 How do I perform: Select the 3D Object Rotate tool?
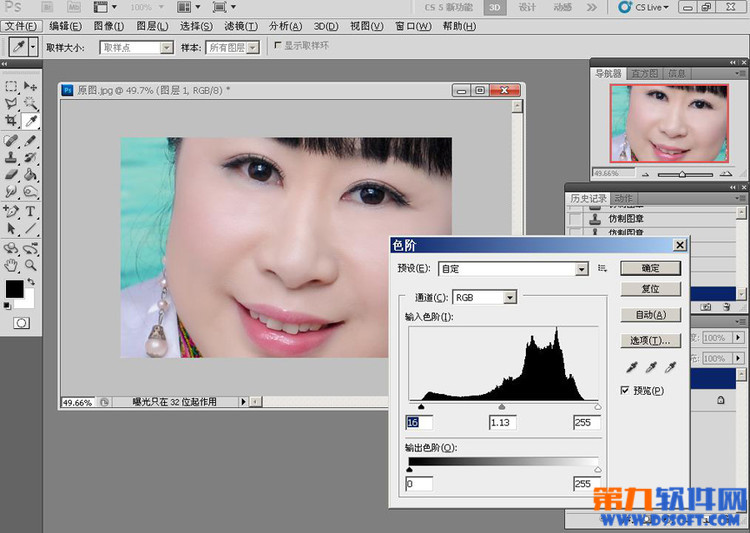11,248
